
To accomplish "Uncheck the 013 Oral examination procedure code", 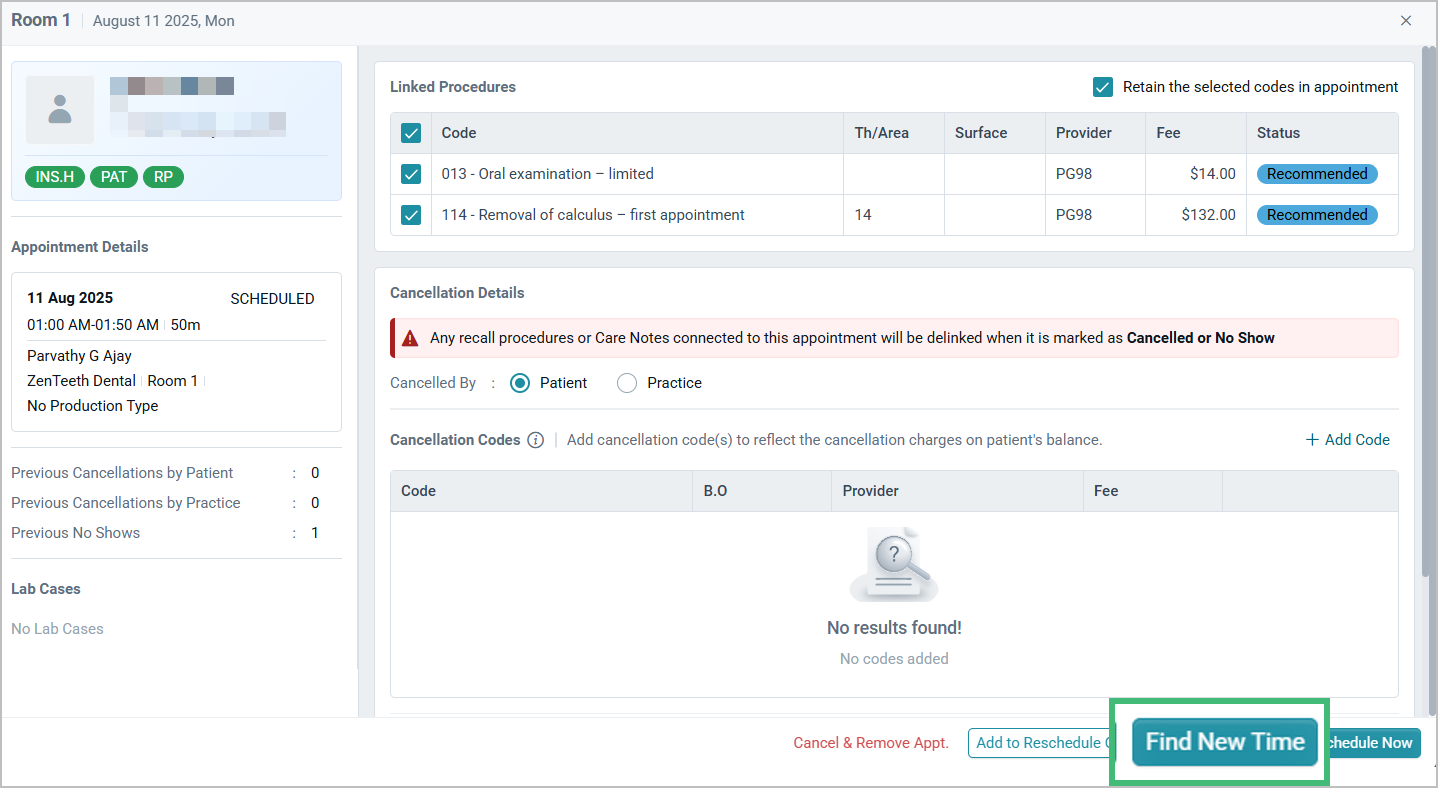I will coord(411,173).
